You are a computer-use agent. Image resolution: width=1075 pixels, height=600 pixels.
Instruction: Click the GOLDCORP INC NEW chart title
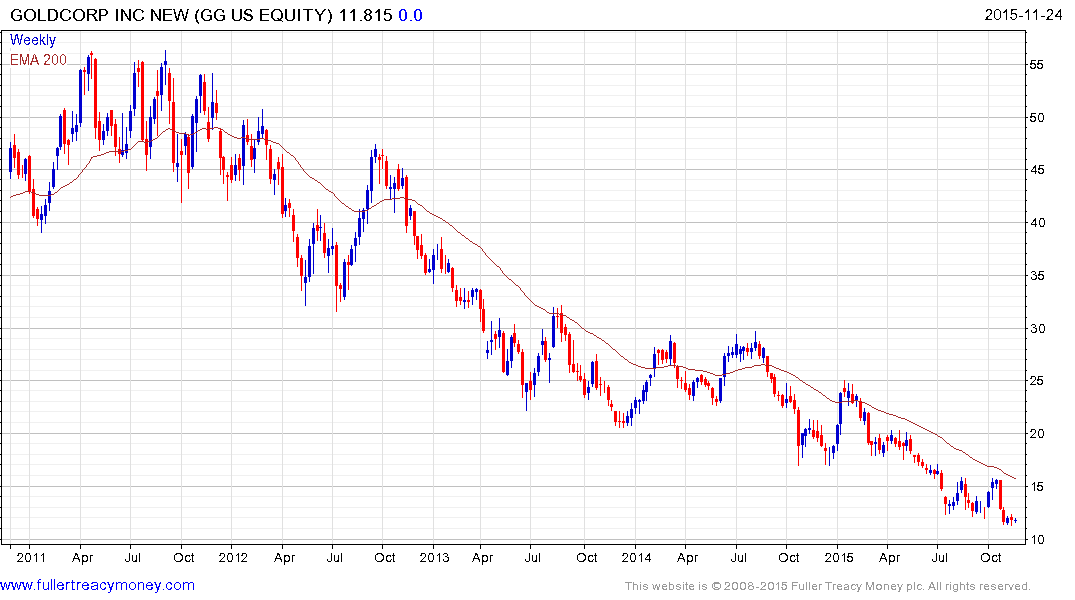(172, 15)
